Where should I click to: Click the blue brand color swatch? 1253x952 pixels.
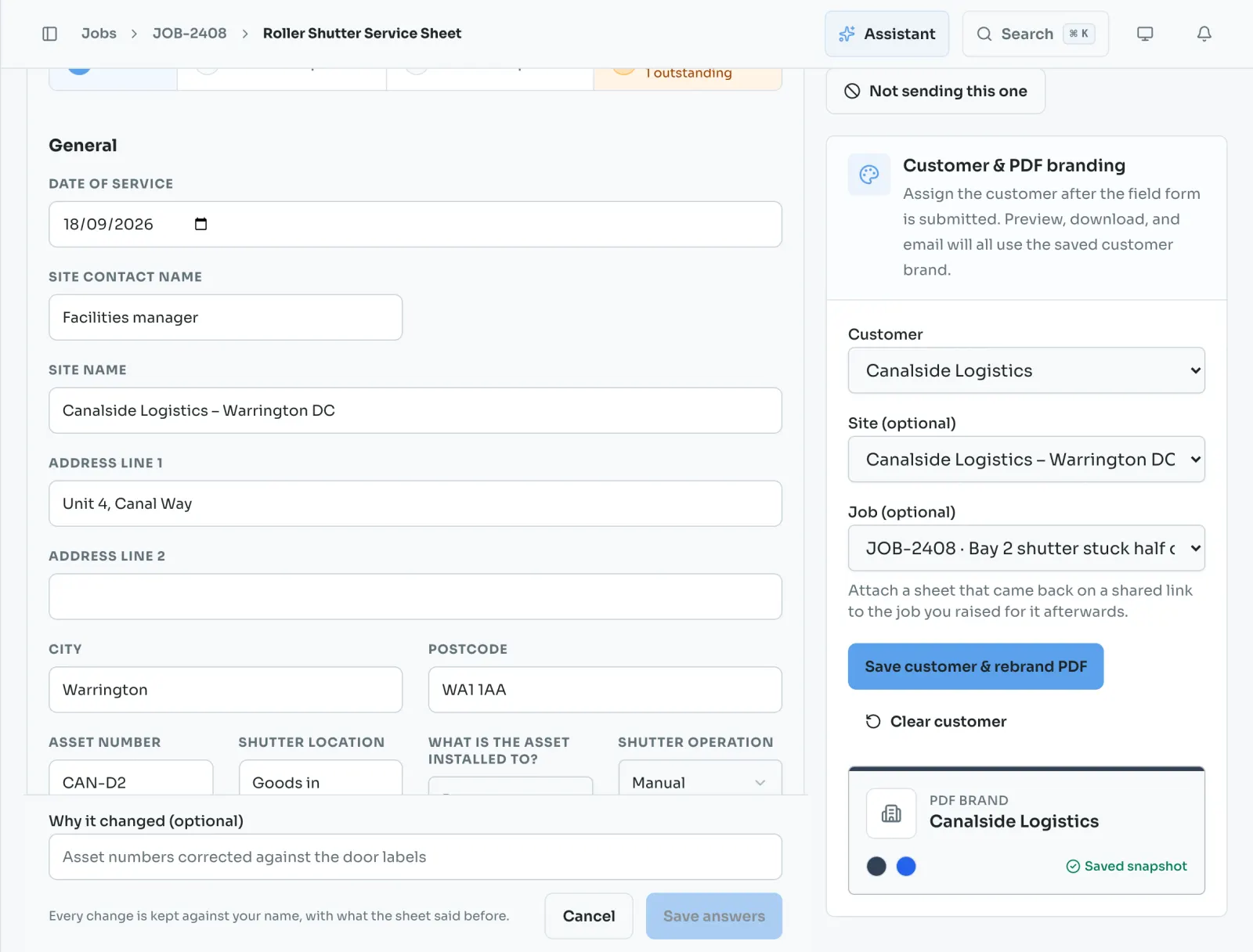(906, 866)
